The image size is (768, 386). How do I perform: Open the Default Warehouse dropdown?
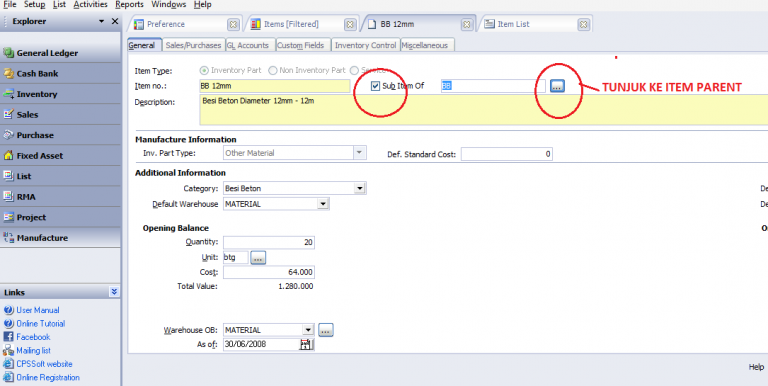tap(323, 204)
